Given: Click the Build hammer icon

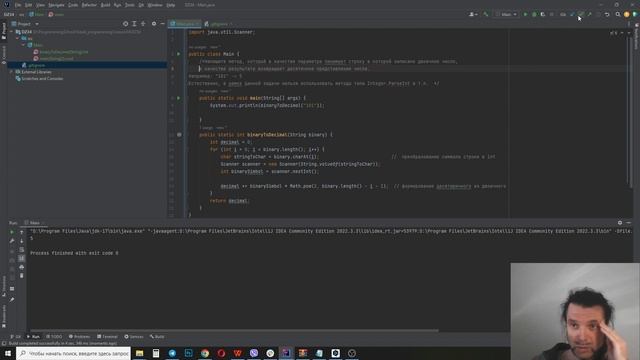Looking at the screenshot, I should (x=485, y=14).
